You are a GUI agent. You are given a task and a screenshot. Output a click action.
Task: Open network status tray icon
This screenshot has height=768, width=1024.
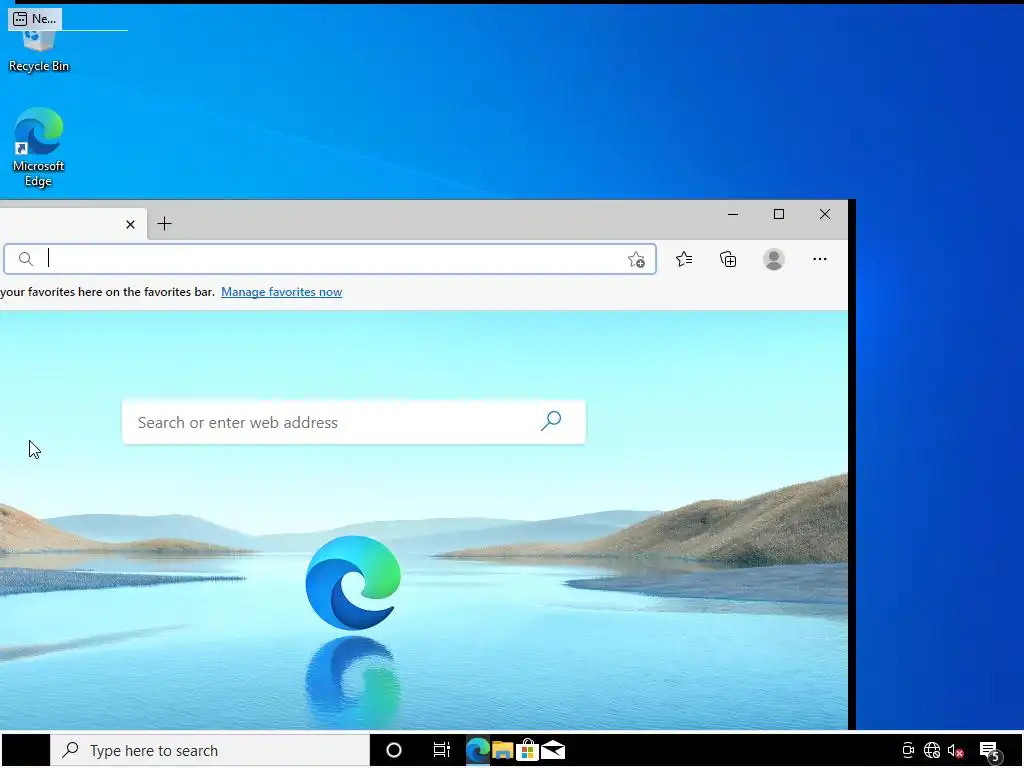(932, 750)
